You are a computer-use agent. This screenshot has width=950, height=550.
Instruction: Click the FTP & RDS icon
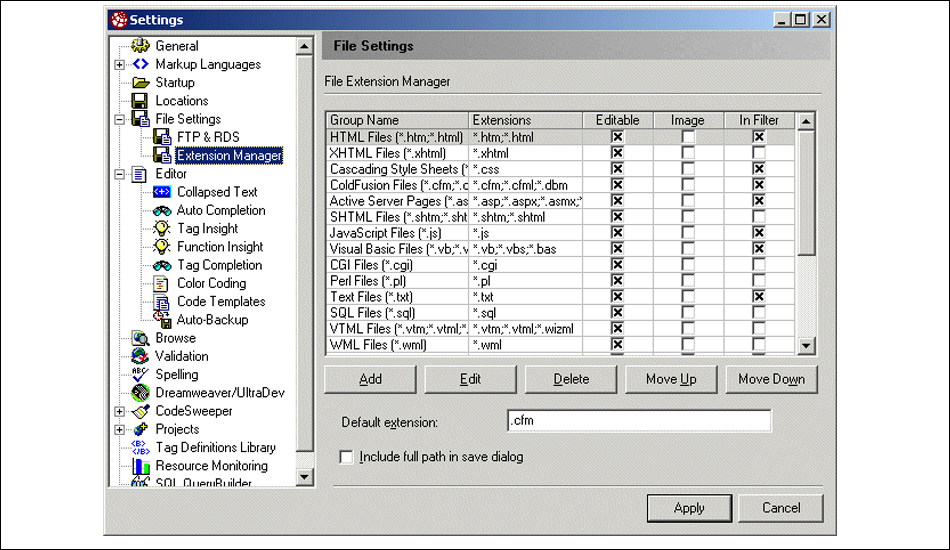pos(162,137)
